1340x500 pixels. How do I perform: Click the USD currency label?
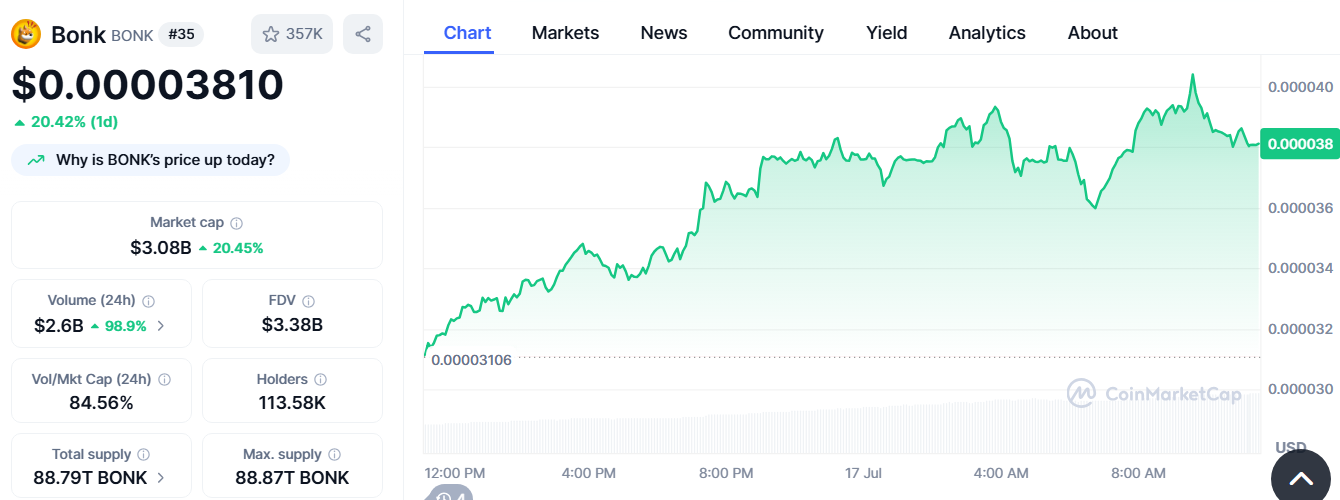pyautogui.click(x=1291, y=447)
